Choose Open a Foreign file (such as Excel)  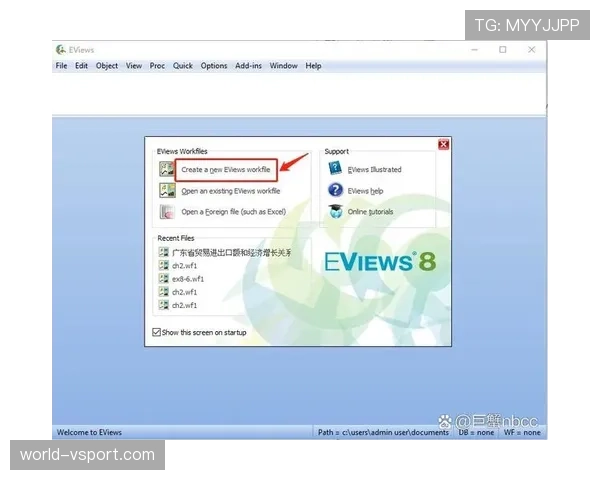coord(233,212)
